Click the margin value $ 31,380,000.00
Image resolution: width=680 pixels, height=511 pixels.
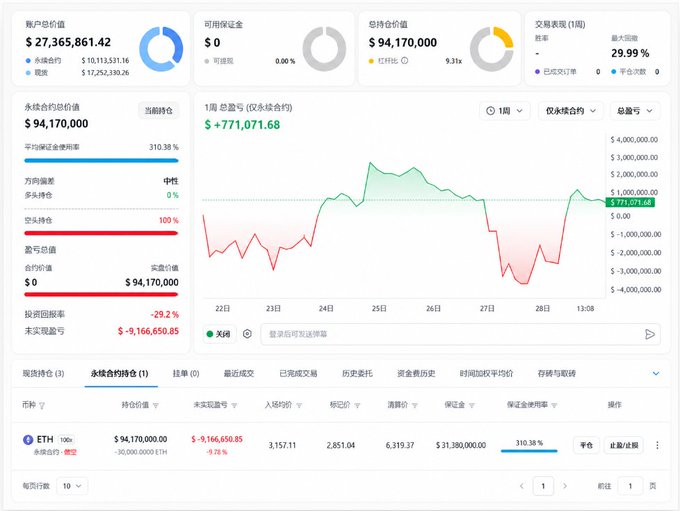pos(461,445)
